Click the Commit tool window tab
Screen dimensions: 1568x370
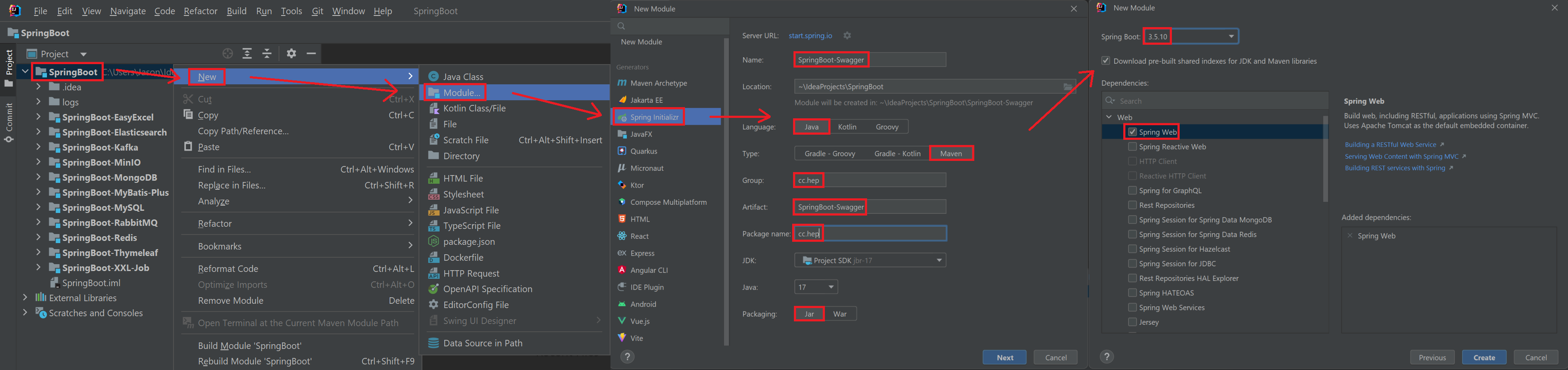point(9,122)
